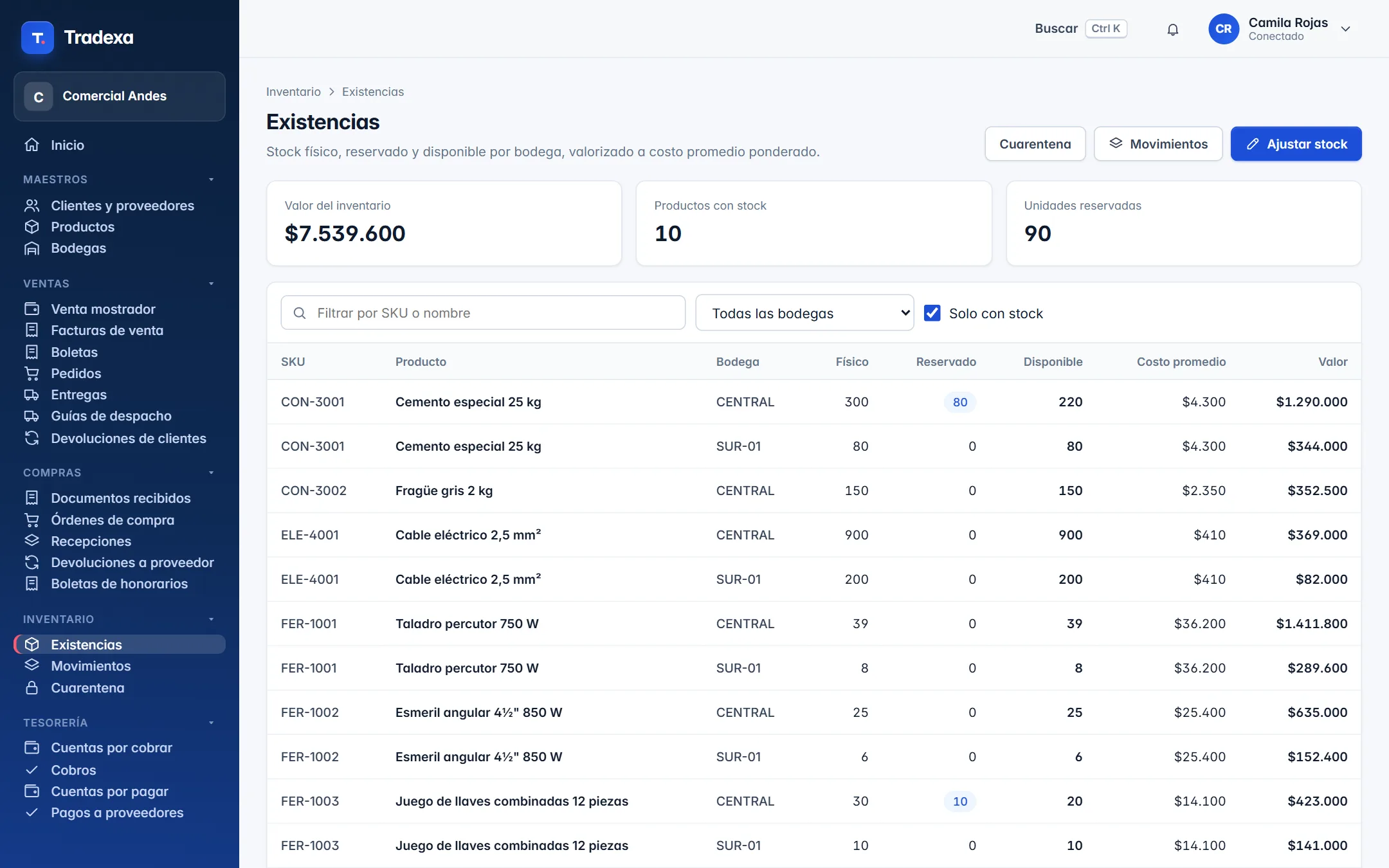Click the Pedidos cart icon
This screenshot has width=1389, height=868.
[x=32, y=374]
